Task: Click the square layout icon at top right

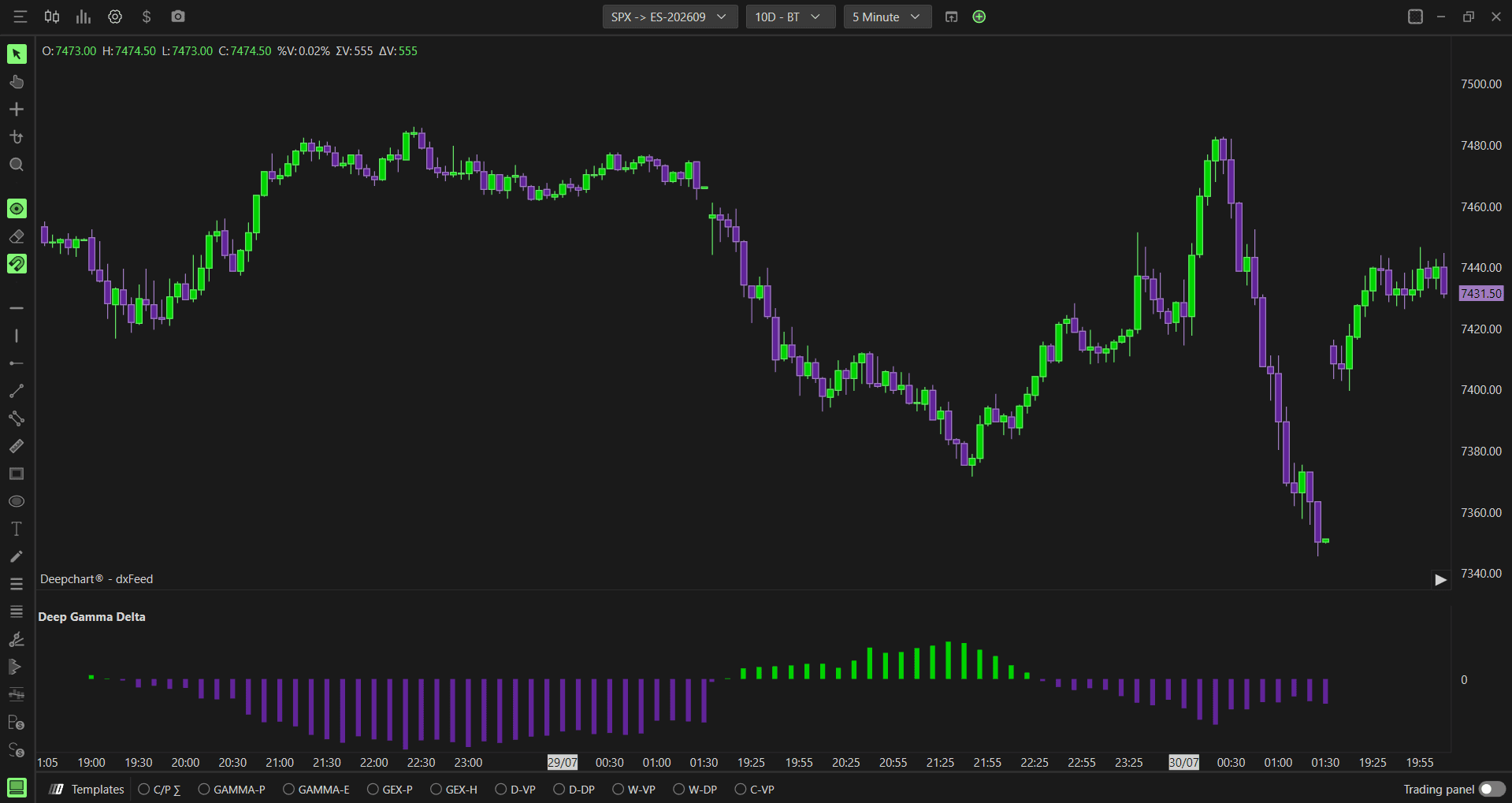Action: [x=1415, y=17]
